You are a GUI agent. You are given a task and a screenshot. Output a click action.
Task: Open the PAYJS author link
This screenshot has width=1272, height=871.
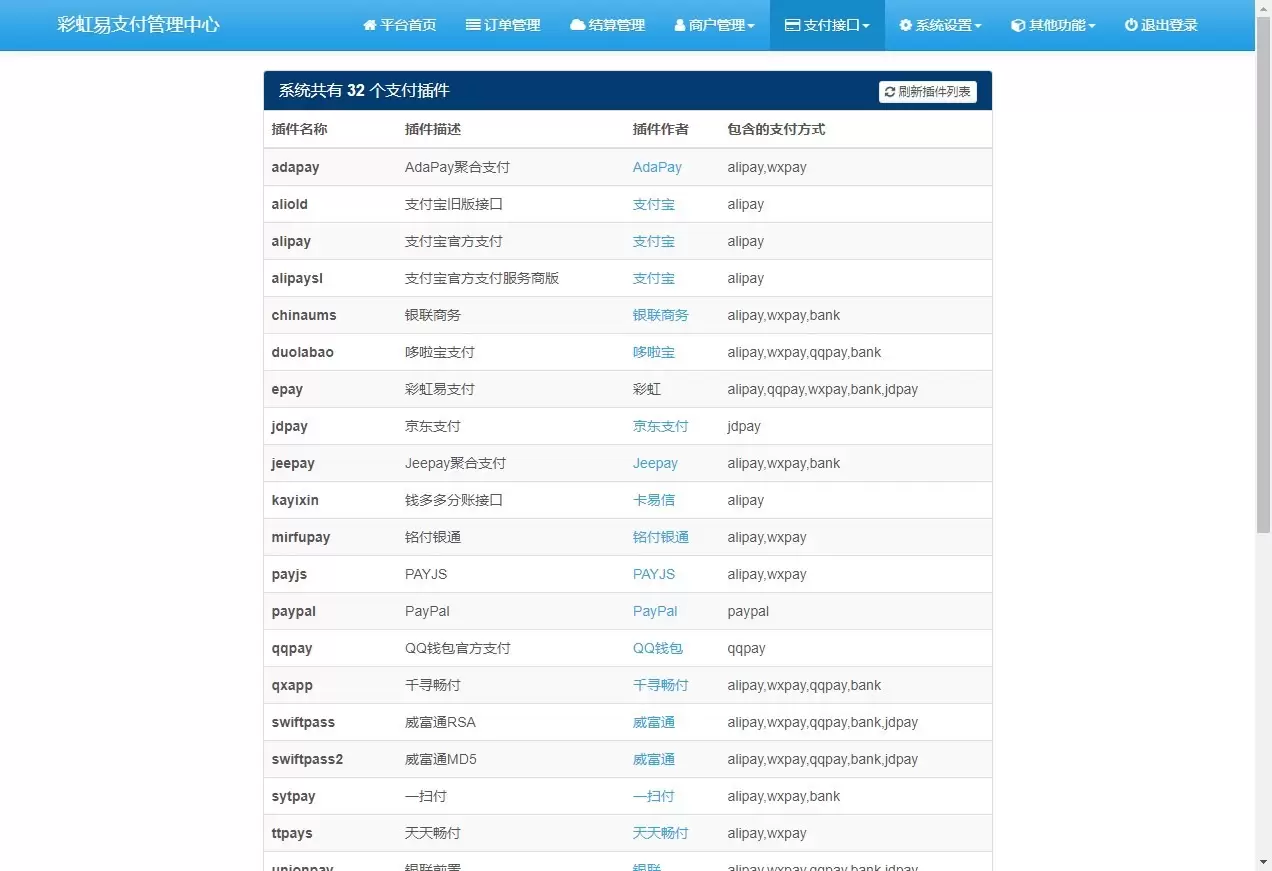[x=654, y=574]
